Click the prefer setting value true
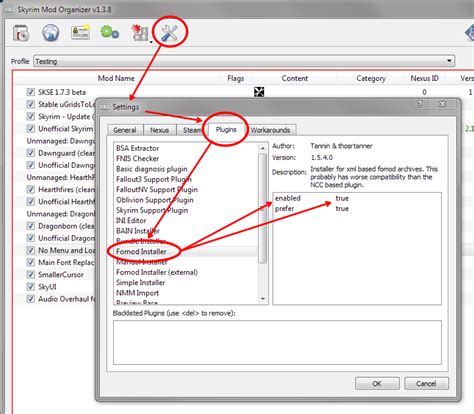Screen dimensions: 474x414 point(342,209)
